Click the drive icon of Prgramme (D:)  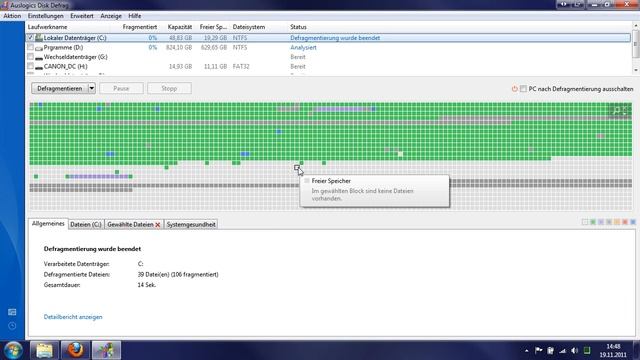point(39,48)
